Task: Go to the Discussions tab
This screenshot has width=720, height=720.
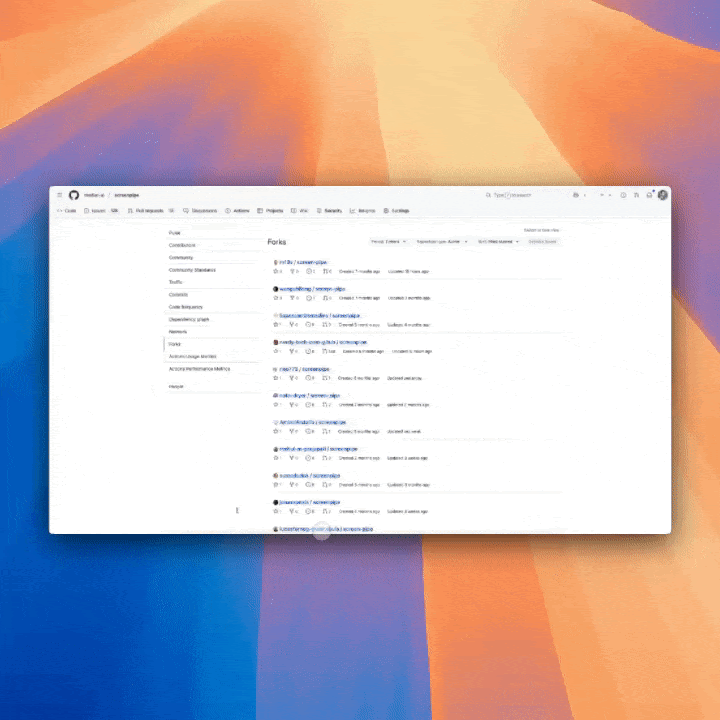Action: click(201, 211)
